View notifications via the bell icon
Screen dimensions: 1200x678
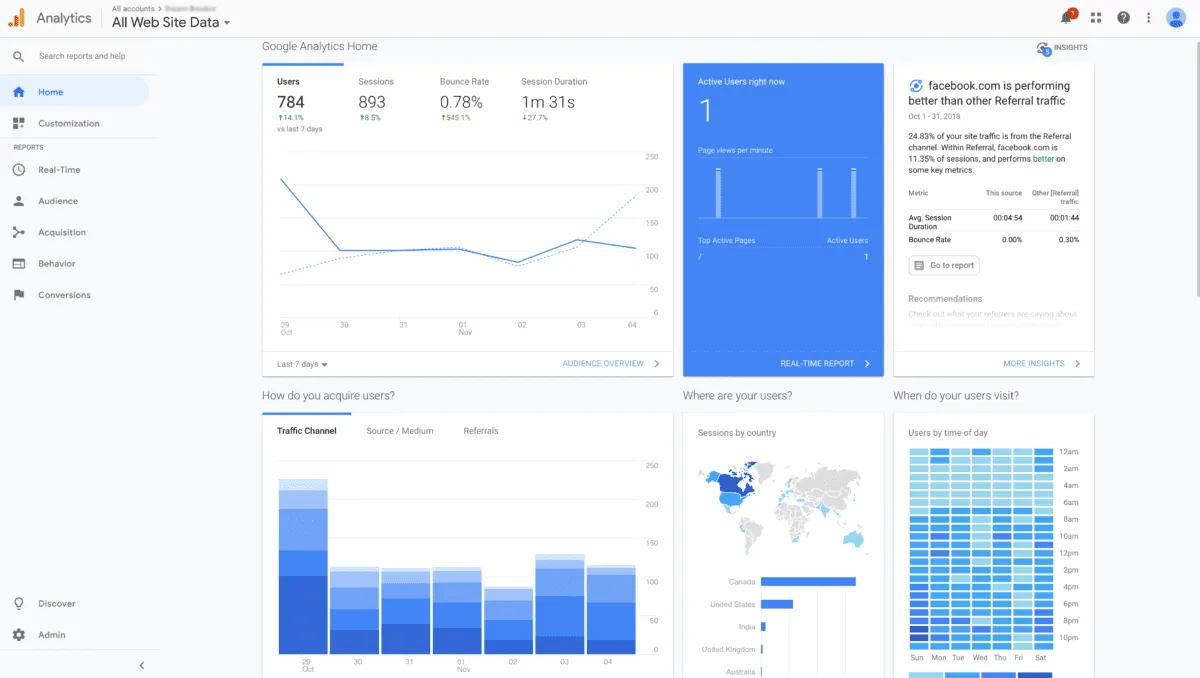[x=1065, y=17]
